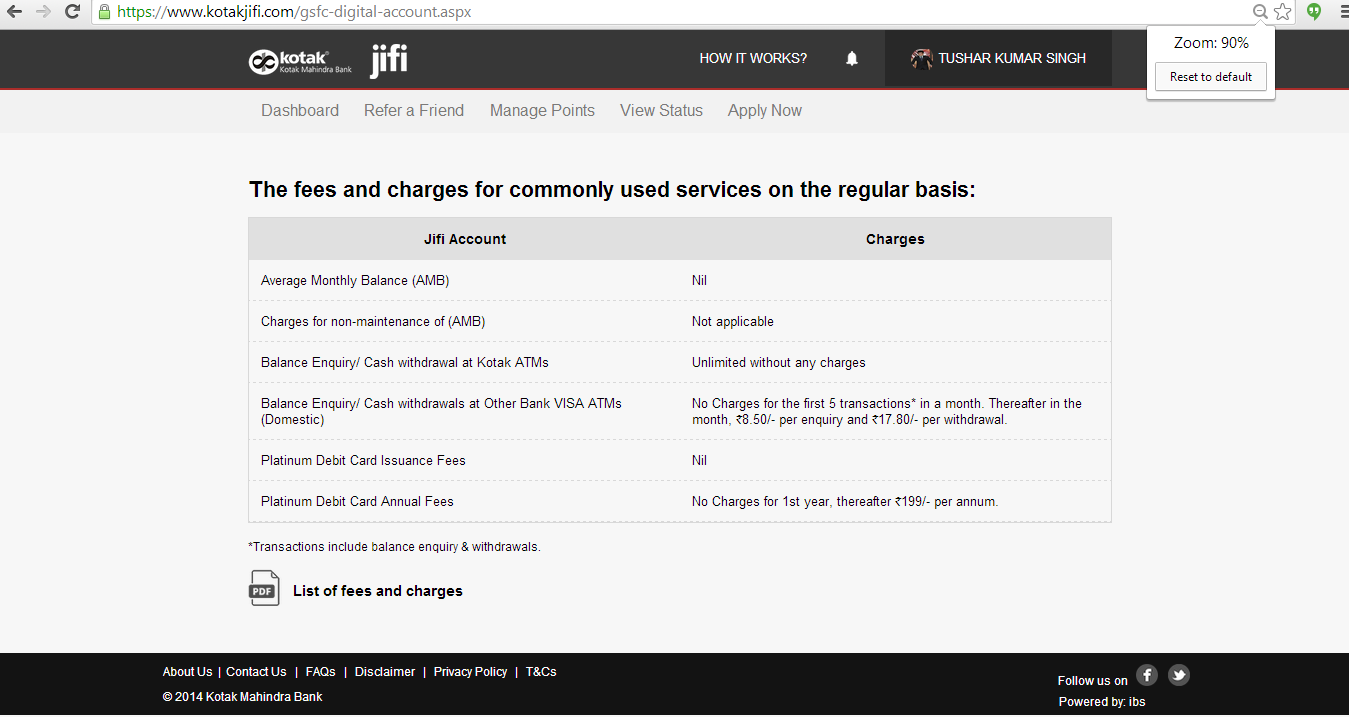Reload the page with refresh icon

pyautogui.click(x=72, y=12)
